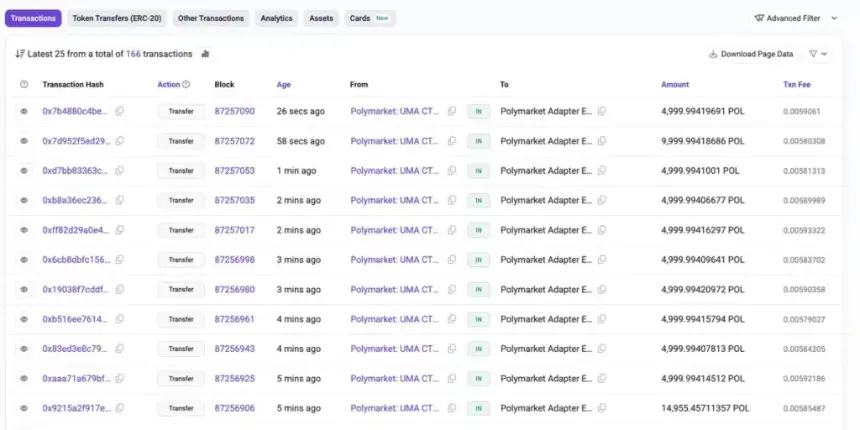
Task: Open block 87256943 link
Action: 235,349
